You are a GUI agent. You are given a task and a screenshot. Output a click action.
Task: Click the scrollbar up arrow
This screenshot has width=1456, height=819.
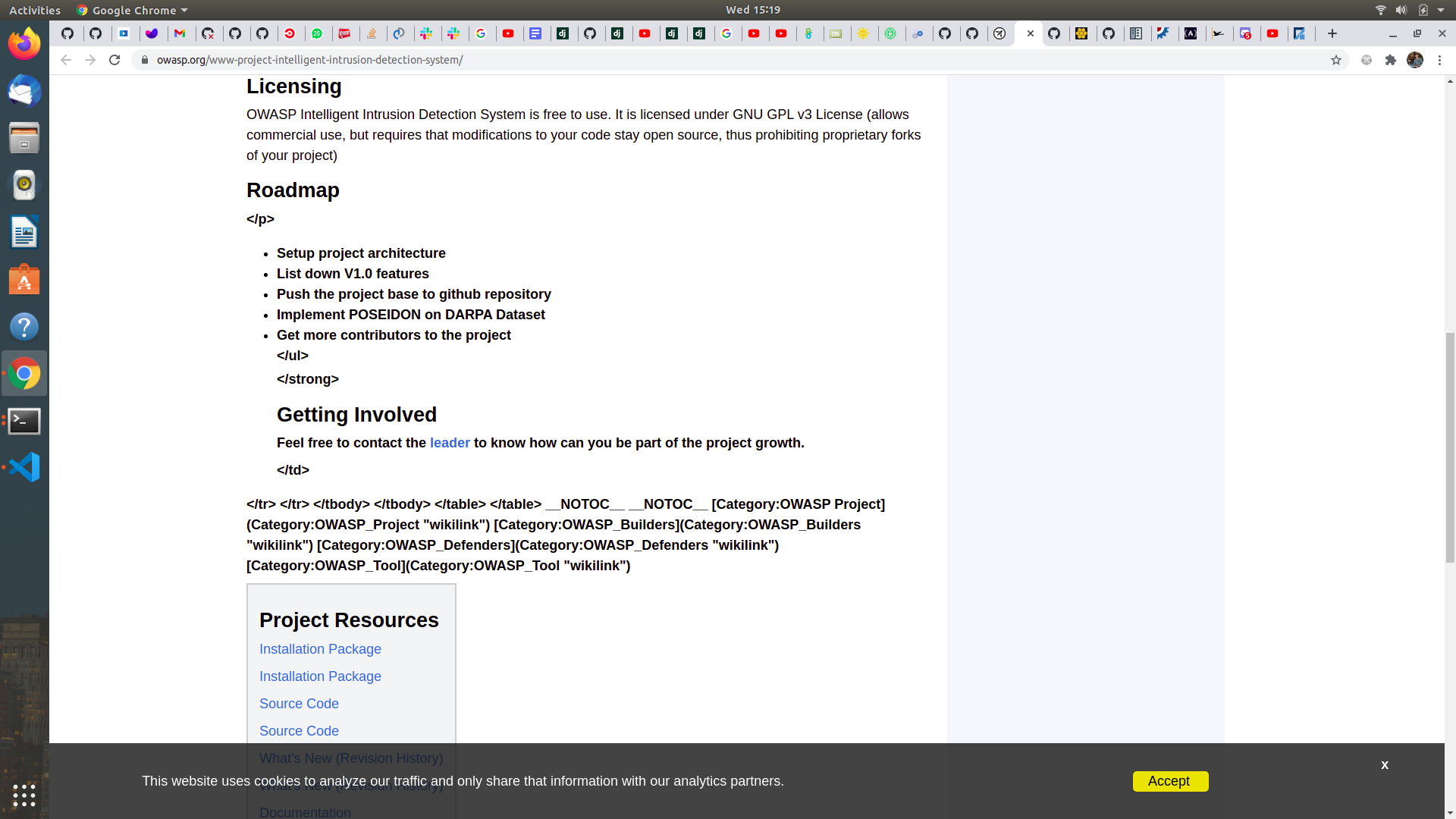coord(1450,80)
